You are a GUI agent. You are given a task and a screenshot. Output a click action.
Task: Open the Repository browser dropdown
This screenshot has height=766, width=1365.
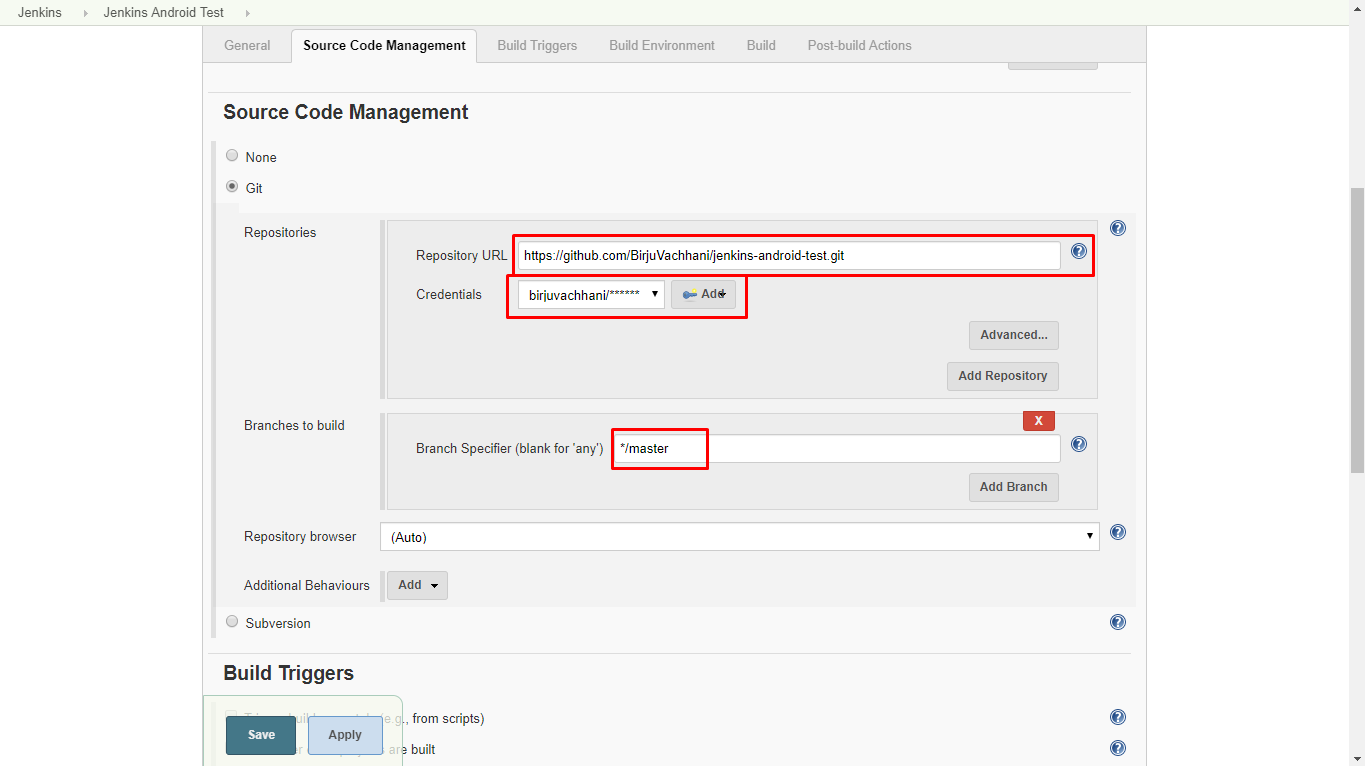(x=739, y=536)
